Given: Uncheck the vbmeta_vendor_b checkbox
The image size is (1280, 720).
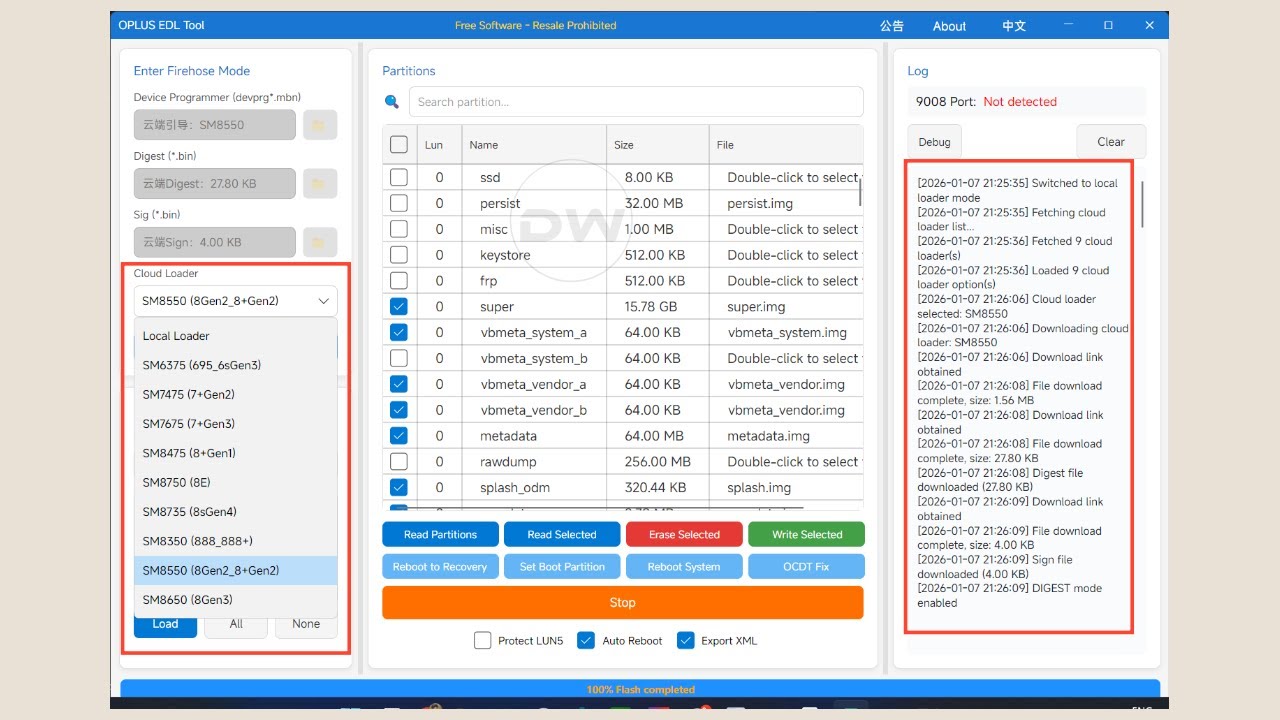Looking at the screenshot, I should click(x=399, y=410).
